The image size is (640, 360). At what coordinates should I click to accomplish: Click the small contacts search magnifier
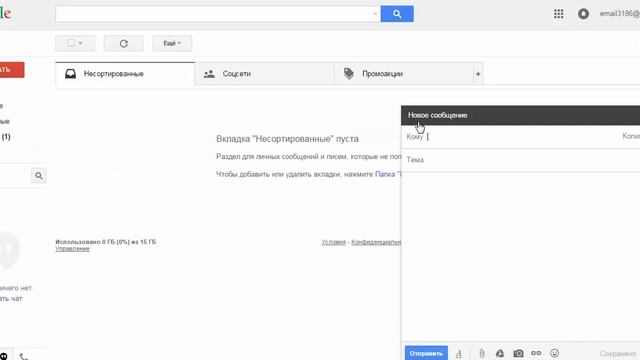[39, 176]
